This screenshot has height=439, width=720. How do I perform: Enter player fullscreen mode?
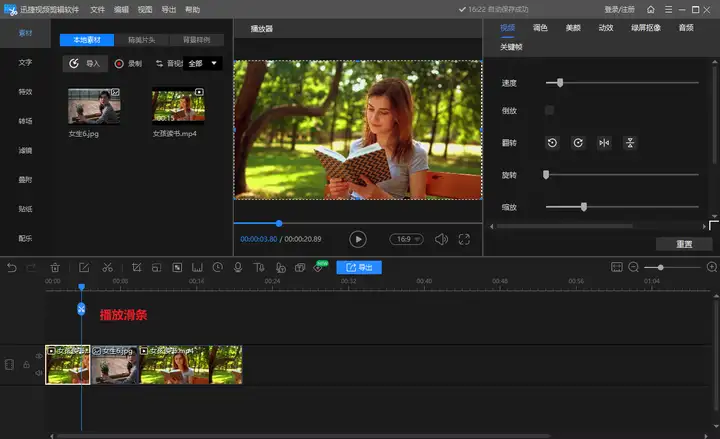[x=464, y=239]
